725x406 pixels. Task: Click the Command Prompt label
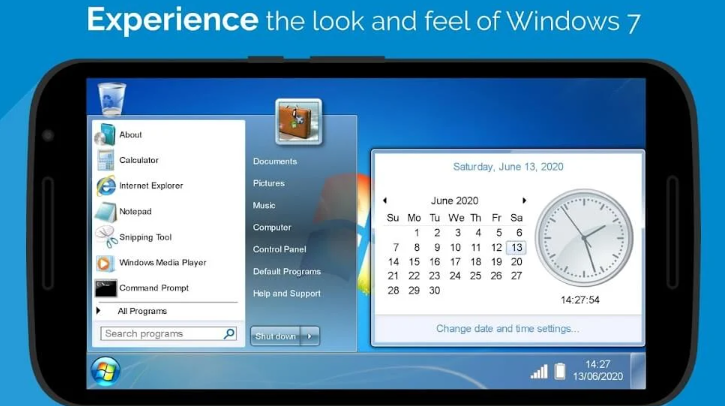click(x=154, y=288)
